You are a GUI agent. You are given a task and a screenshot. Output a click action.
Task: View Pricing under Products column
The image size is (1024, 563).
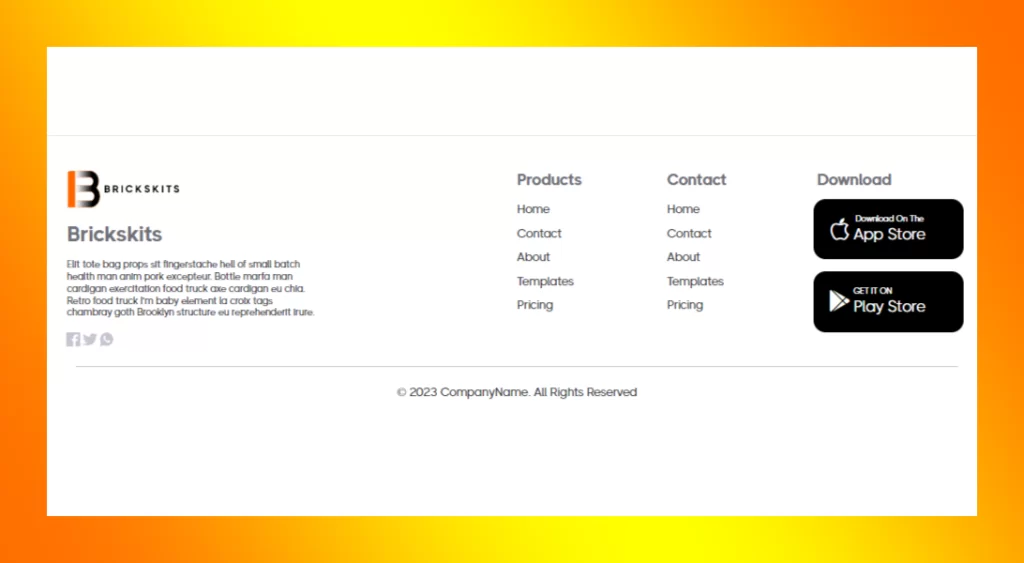click(535, 305)
